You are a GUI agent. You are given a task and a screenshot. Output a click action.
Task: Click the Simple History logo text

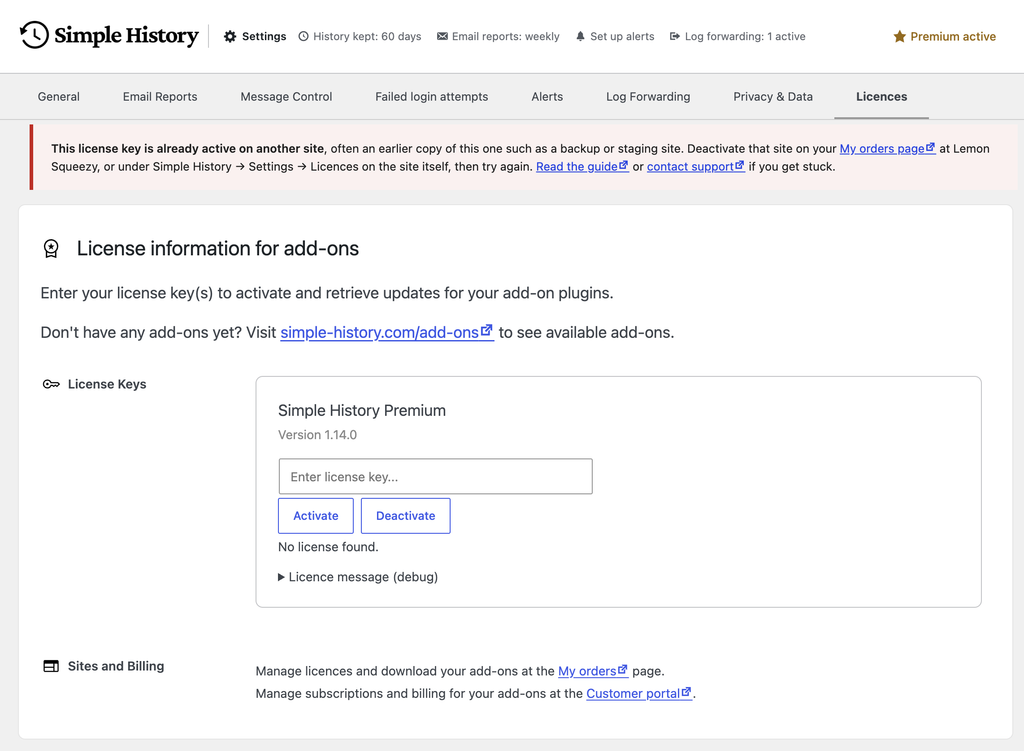click(127, 35)
